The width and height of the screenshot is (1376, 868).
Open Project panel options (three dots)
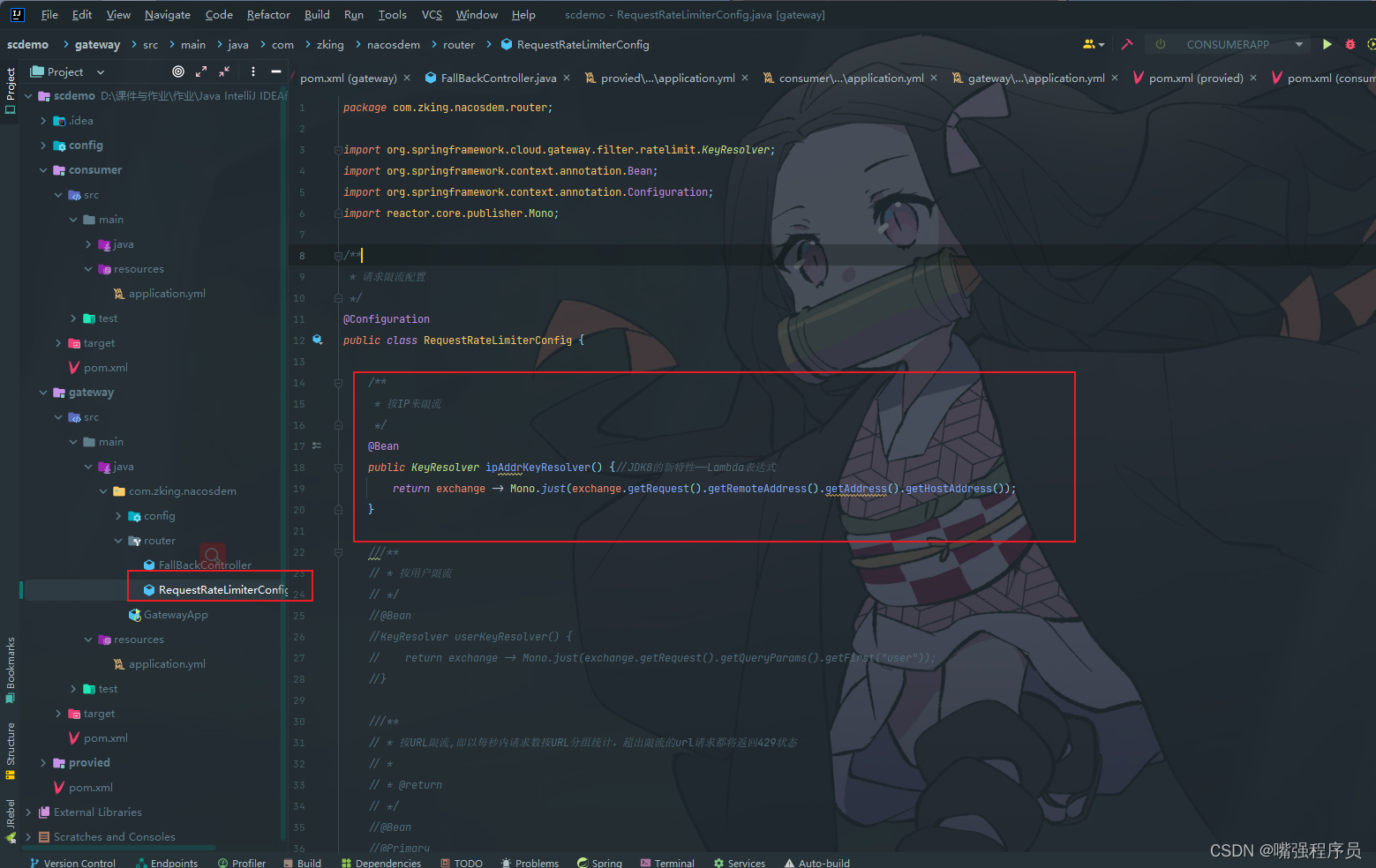[x=253, y=71]
